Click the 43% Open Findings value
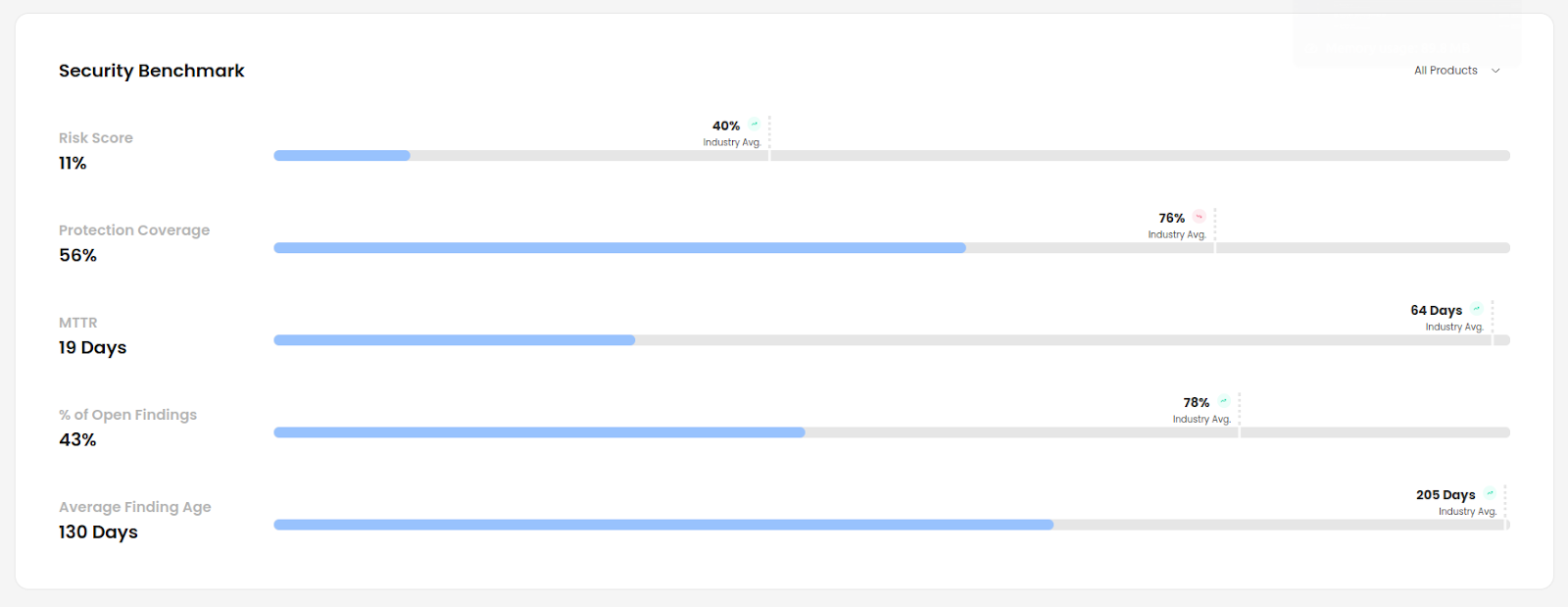 pyautogui.click(x=77, y=439)
